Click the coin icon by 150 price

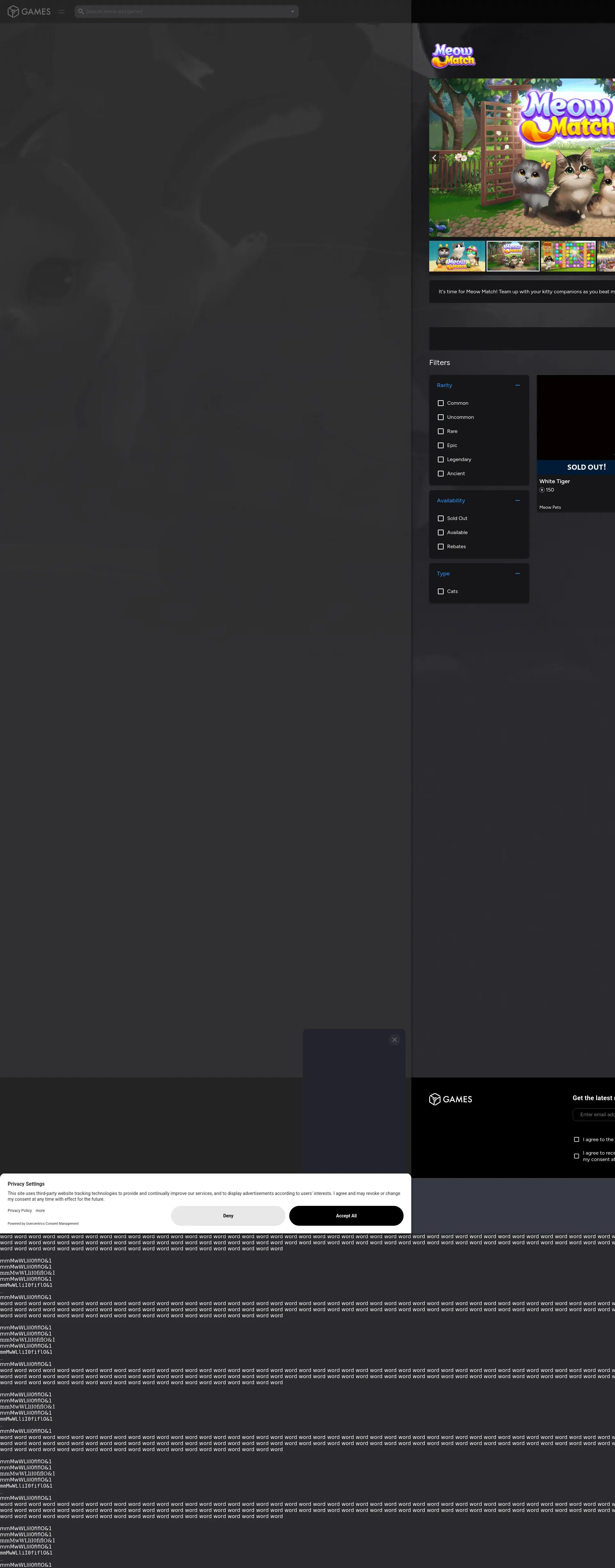pyautogui.click(x=542, y=490)
